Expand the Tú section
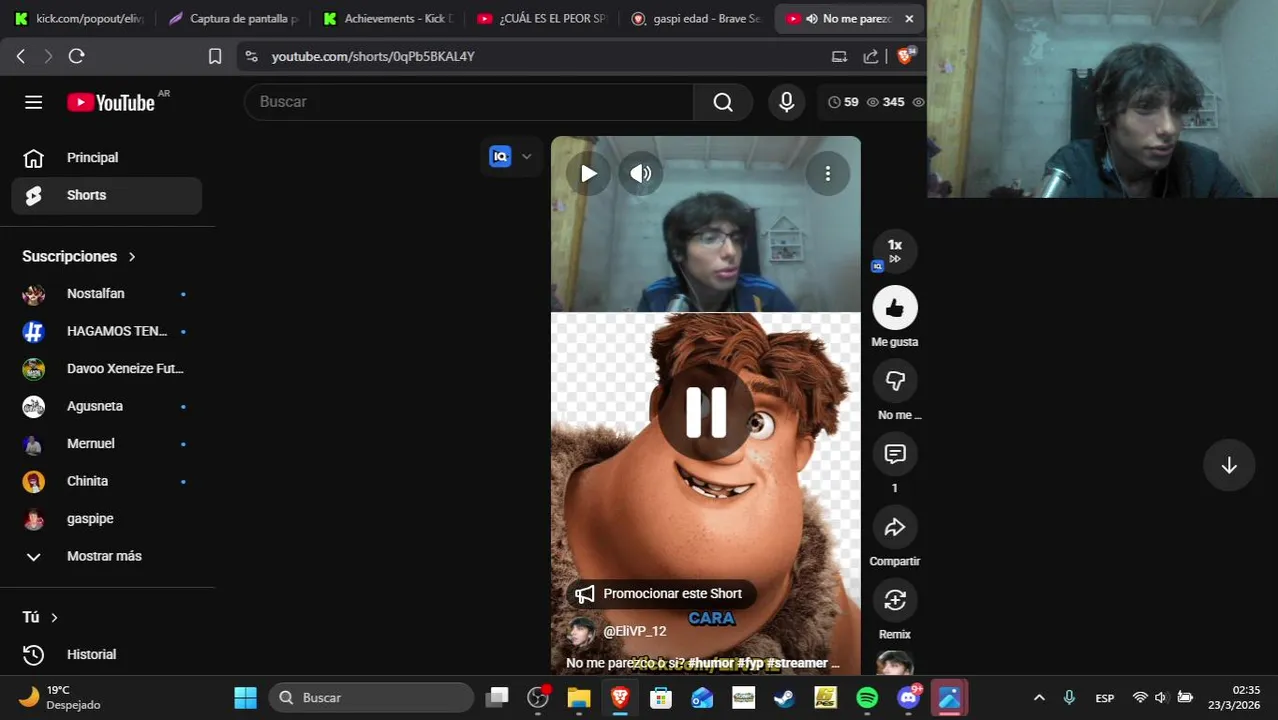 [40, 617]
